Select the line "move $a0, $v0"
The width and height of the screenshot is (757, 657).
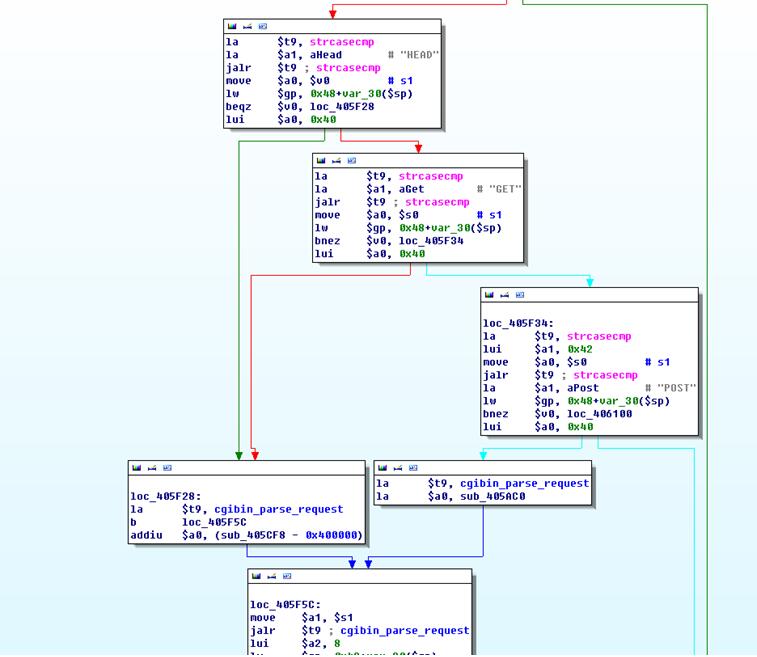278,81
